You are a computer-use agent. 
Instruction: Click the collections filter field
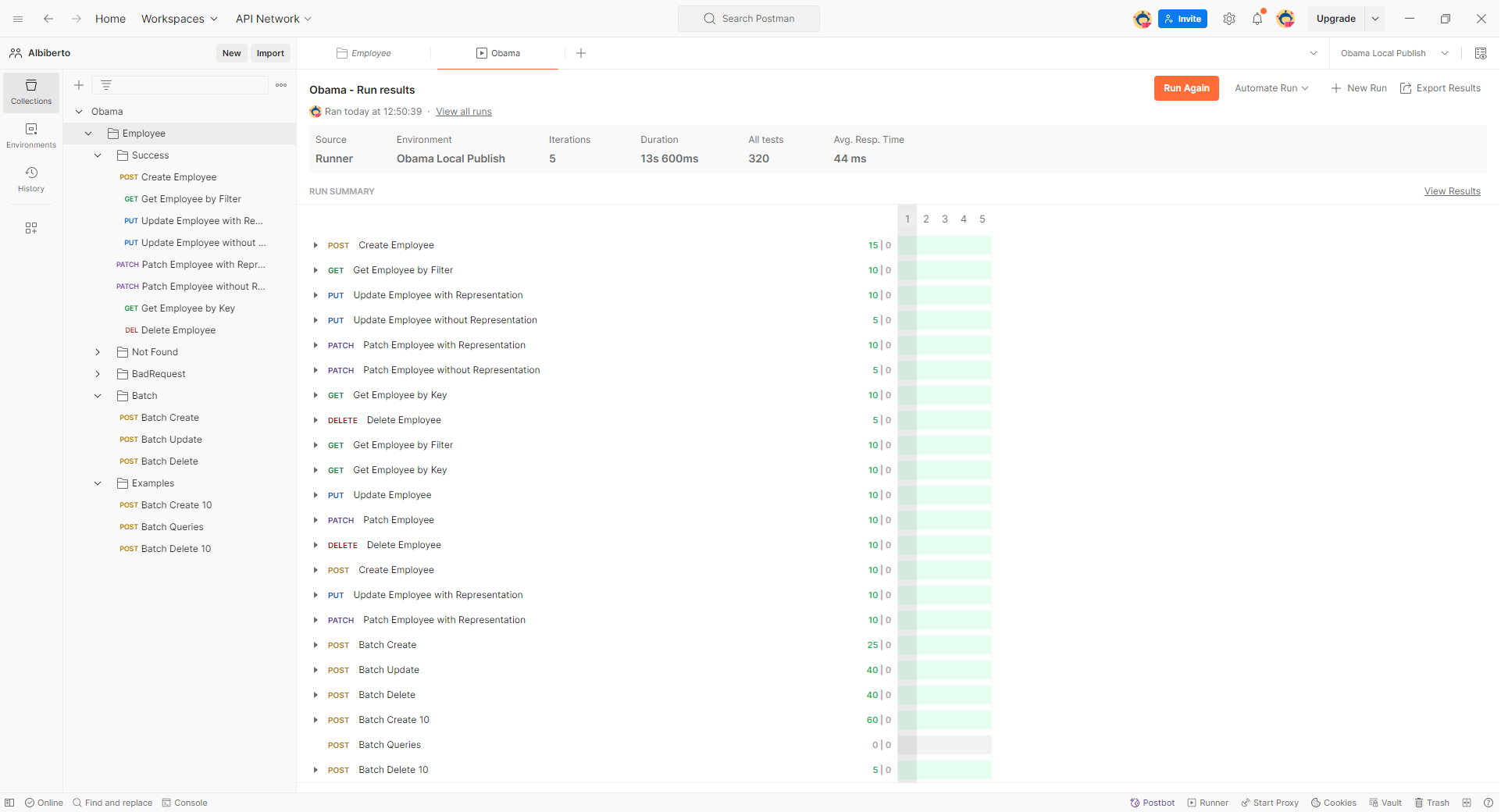pos(180,85)
